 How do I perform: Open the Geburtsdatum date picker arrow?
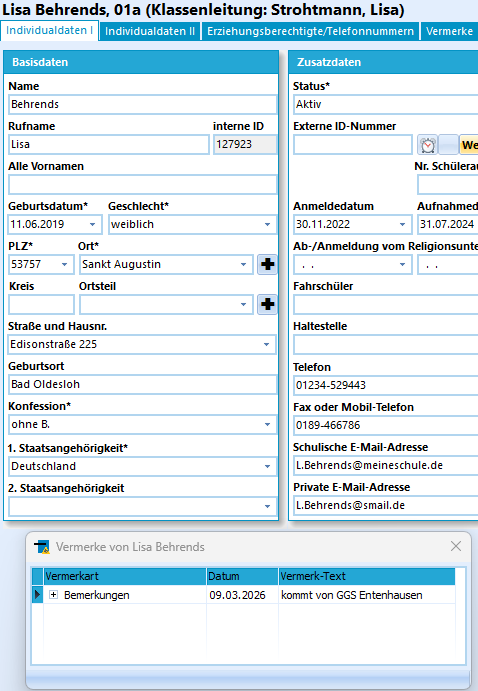[93, 224]
